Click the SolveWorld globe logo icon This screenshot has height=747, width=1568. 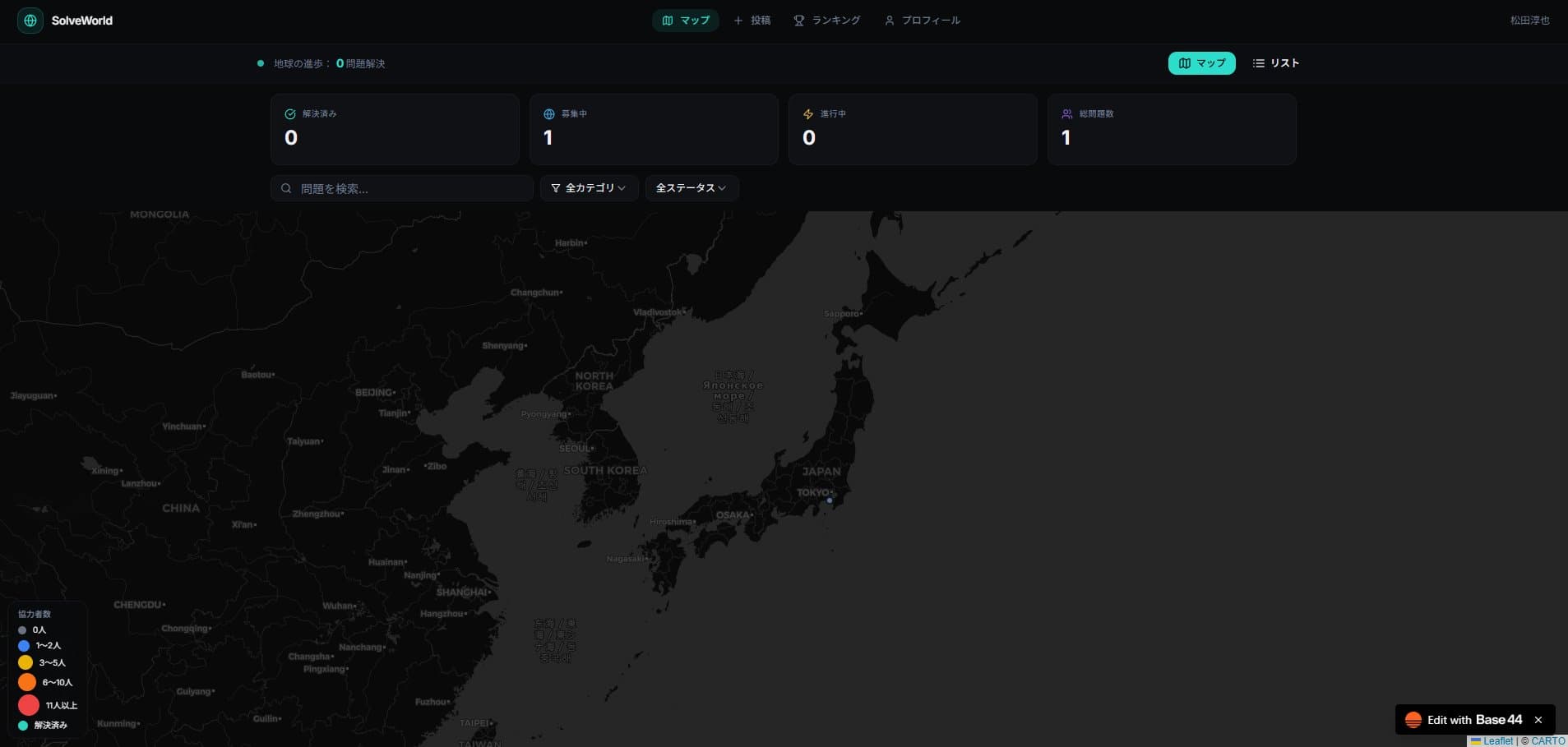click(x=30, y=21)
